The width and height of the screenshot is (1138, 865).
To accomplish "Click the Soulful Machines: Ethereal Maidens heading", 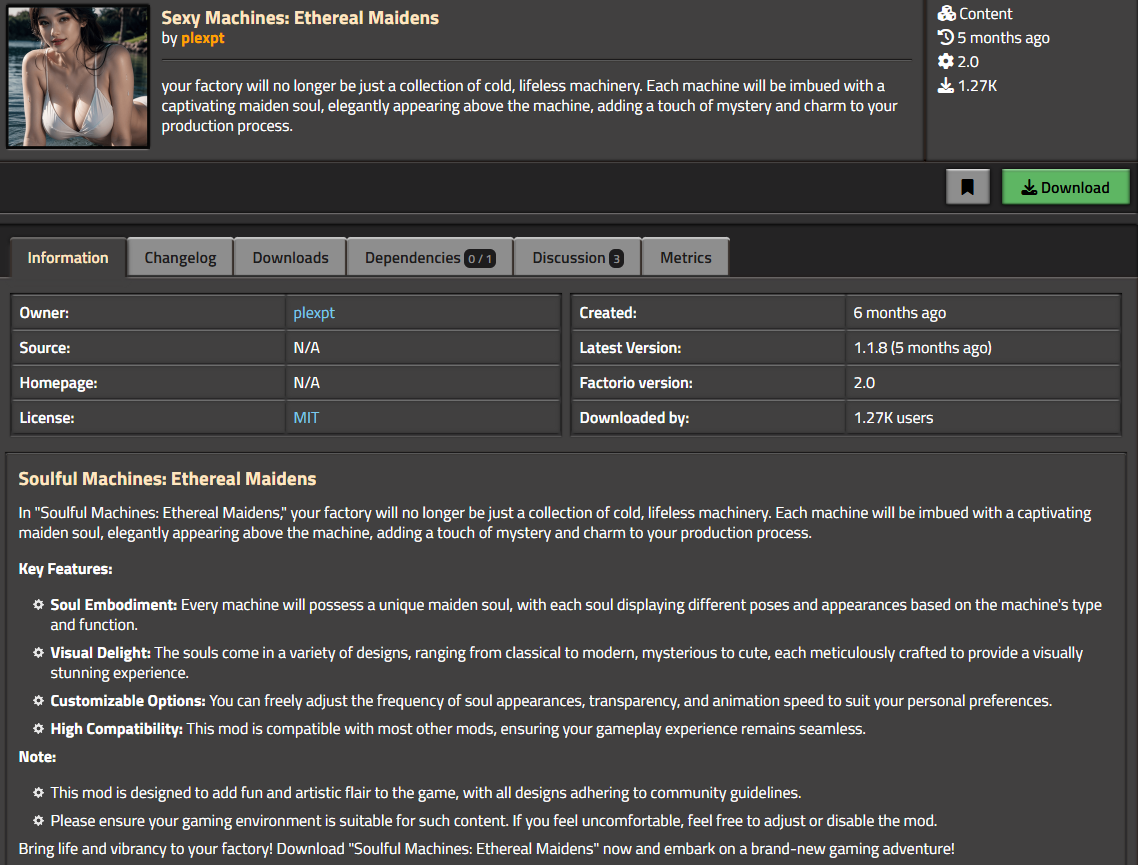I will pyautogui.click(x=167, y=479).
